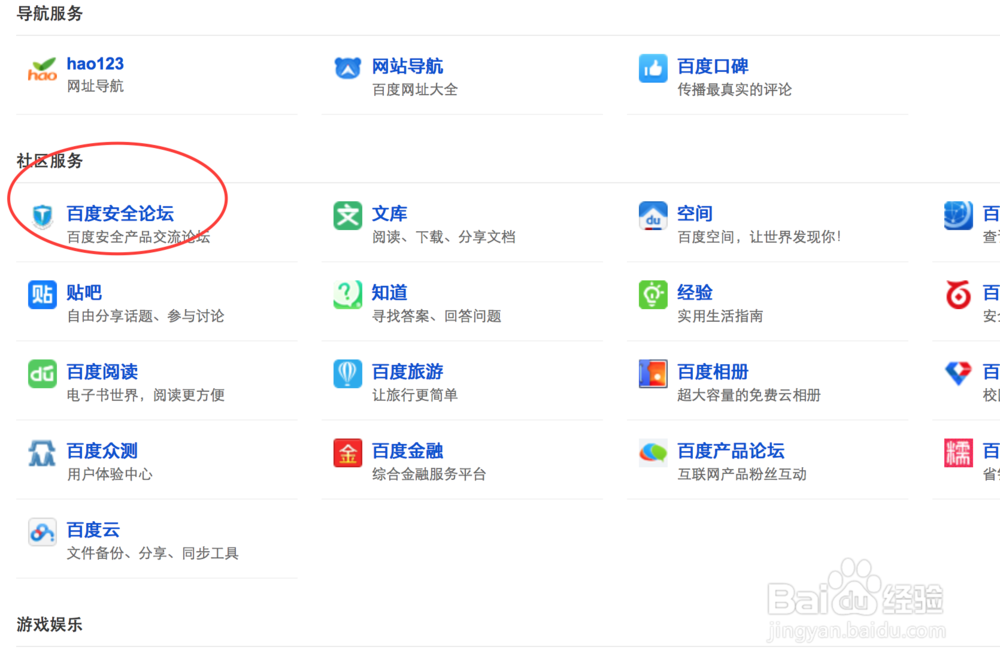This screenshot has height=665, width=1000.
Task: Click the description 电子书世界，阅读更方便
Action: (145, 395)
